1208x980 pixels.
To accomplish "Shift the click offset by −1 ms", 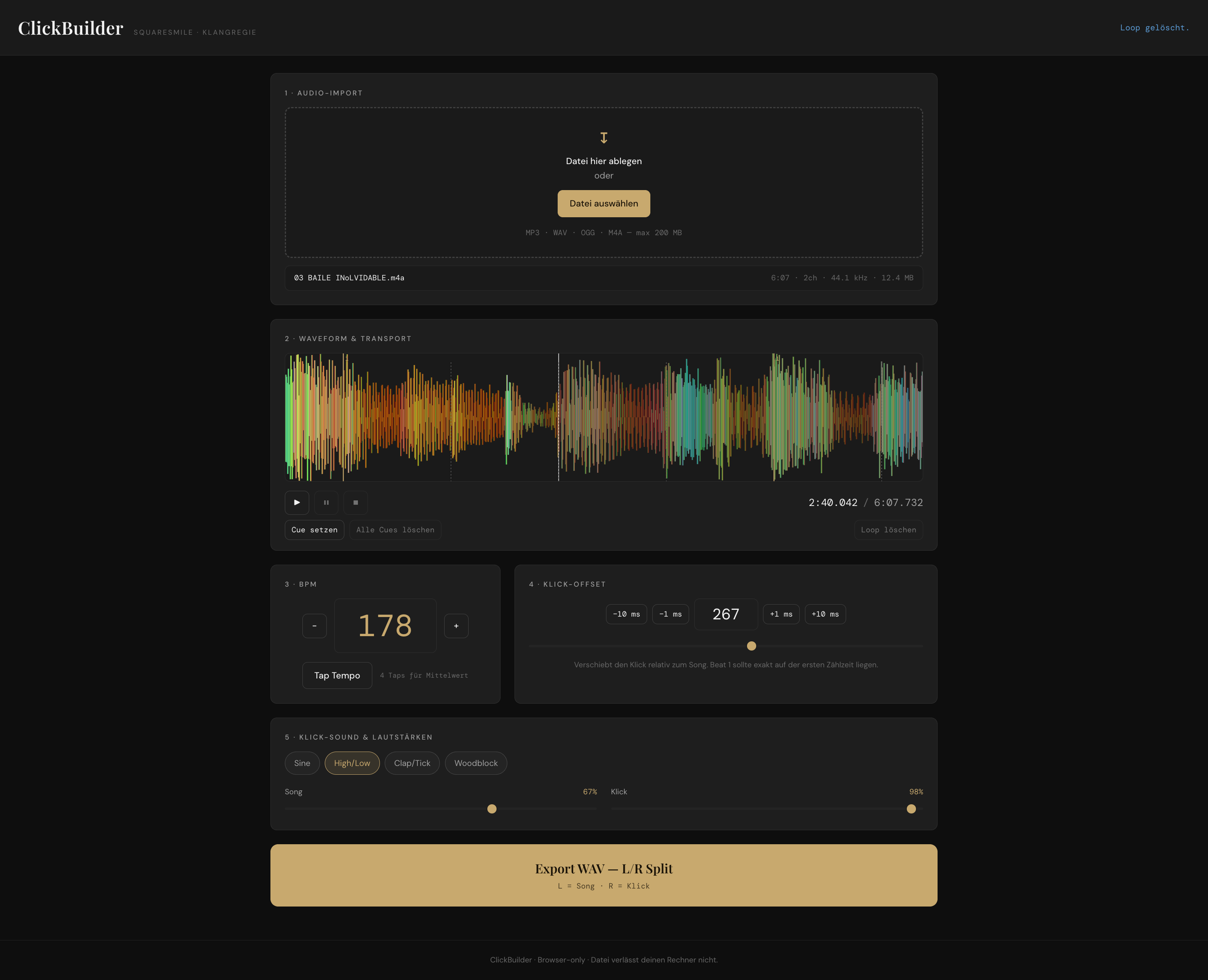I will pos(670,614).
